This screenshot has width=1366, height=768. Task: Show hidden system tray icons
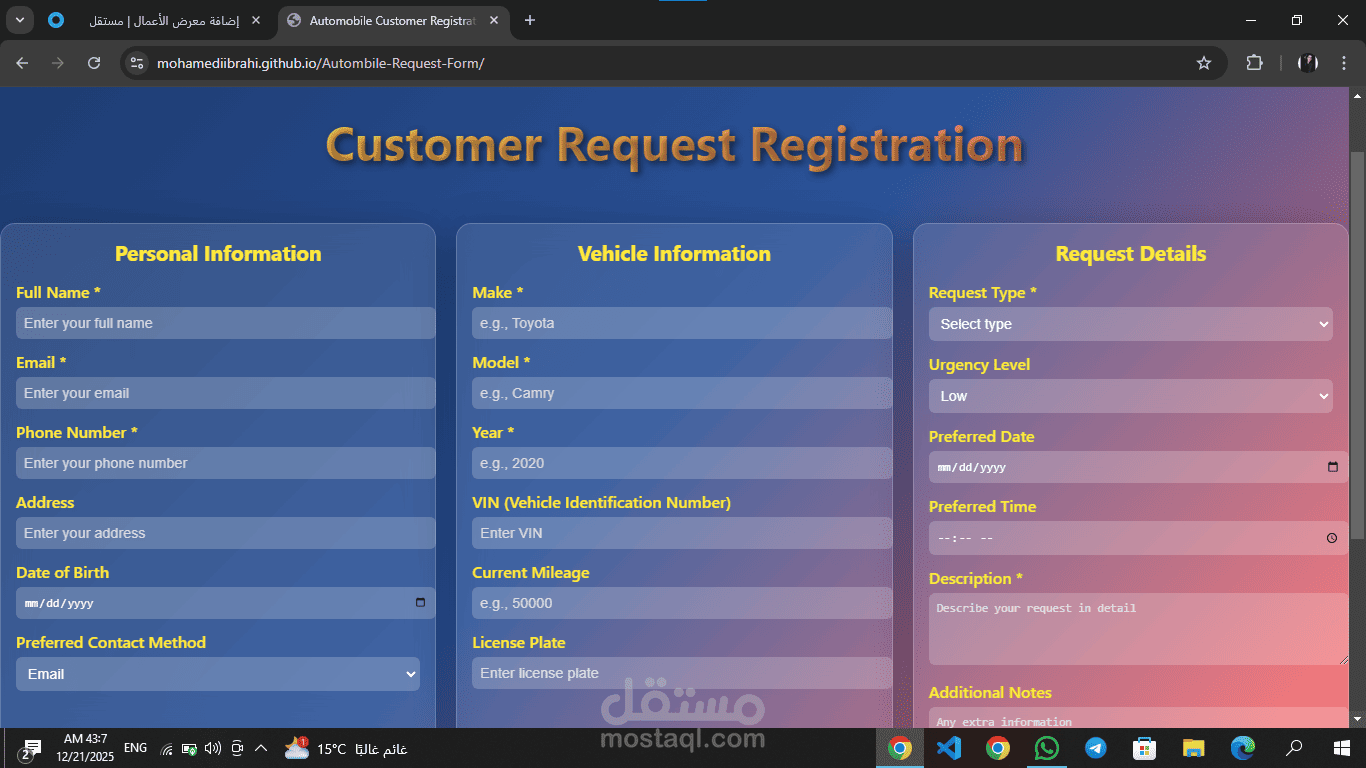(x=261, y=748)
